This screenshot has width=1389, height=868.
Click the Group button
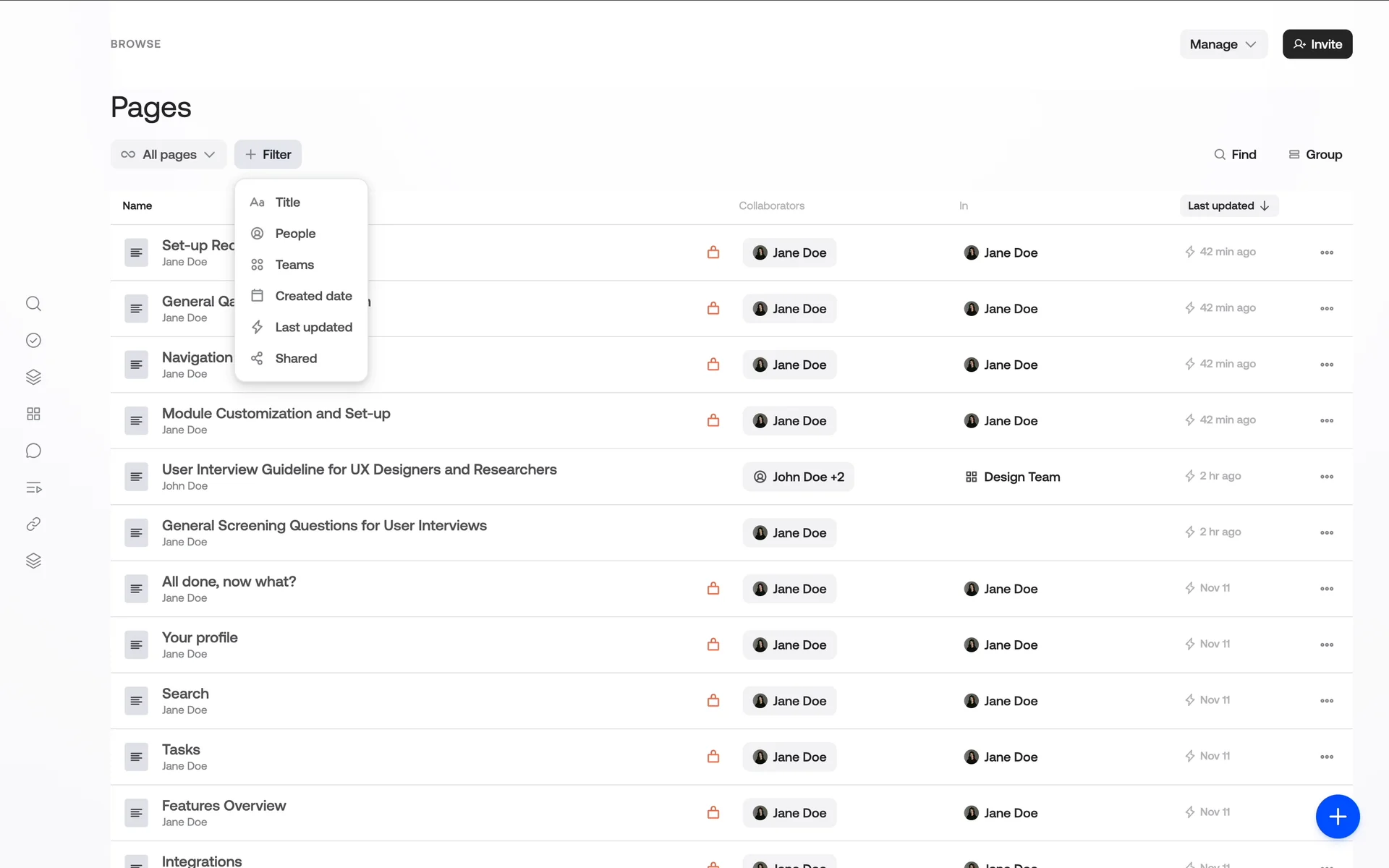[x=1315, y=155]
